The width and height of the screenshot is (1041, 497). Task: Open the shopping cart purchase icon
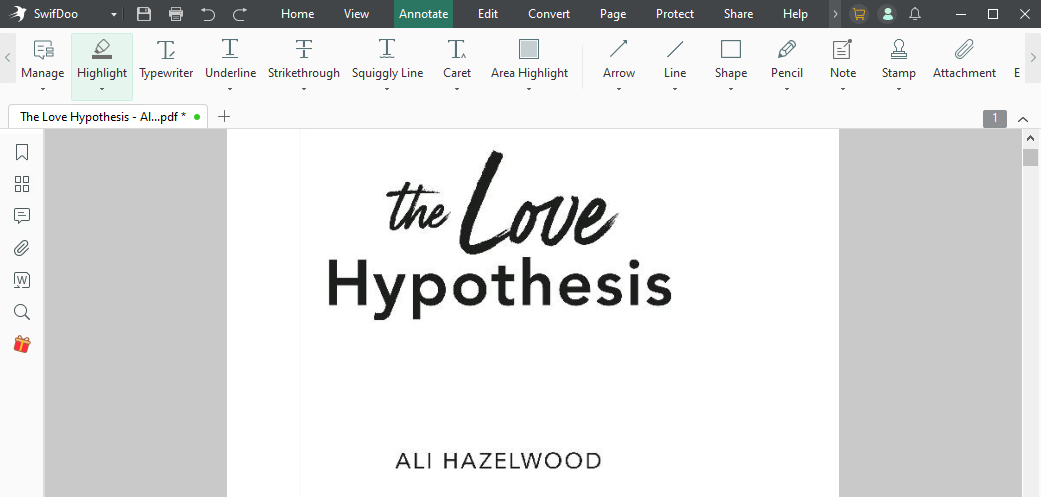859,14
